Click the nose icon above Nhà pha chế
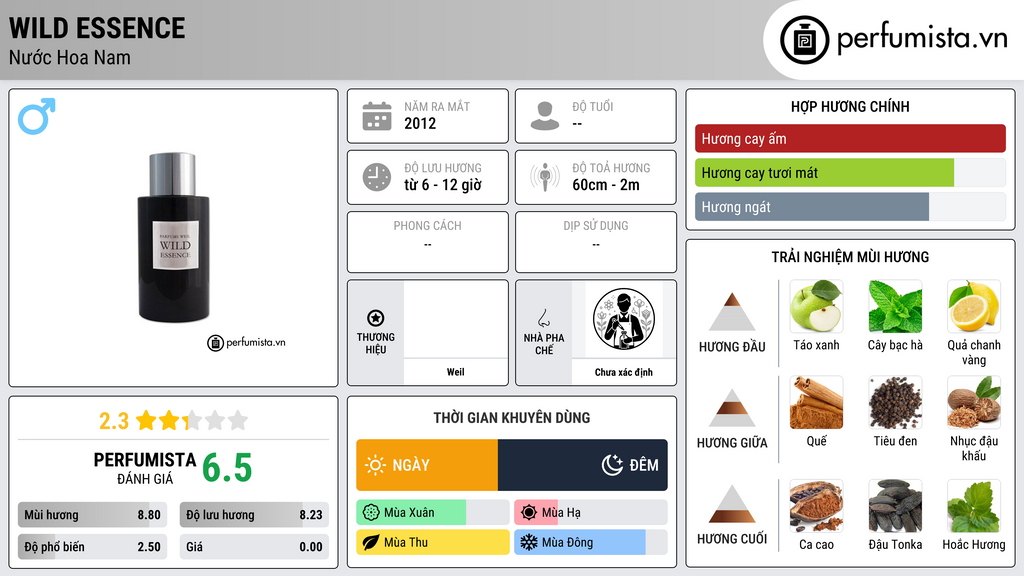The image size is (1024, 576). [543, 318]
